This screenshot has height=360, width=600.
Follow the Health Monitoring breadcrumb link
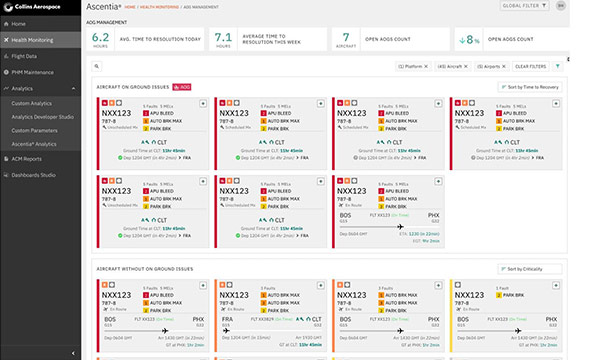click(x=159, y=7)
